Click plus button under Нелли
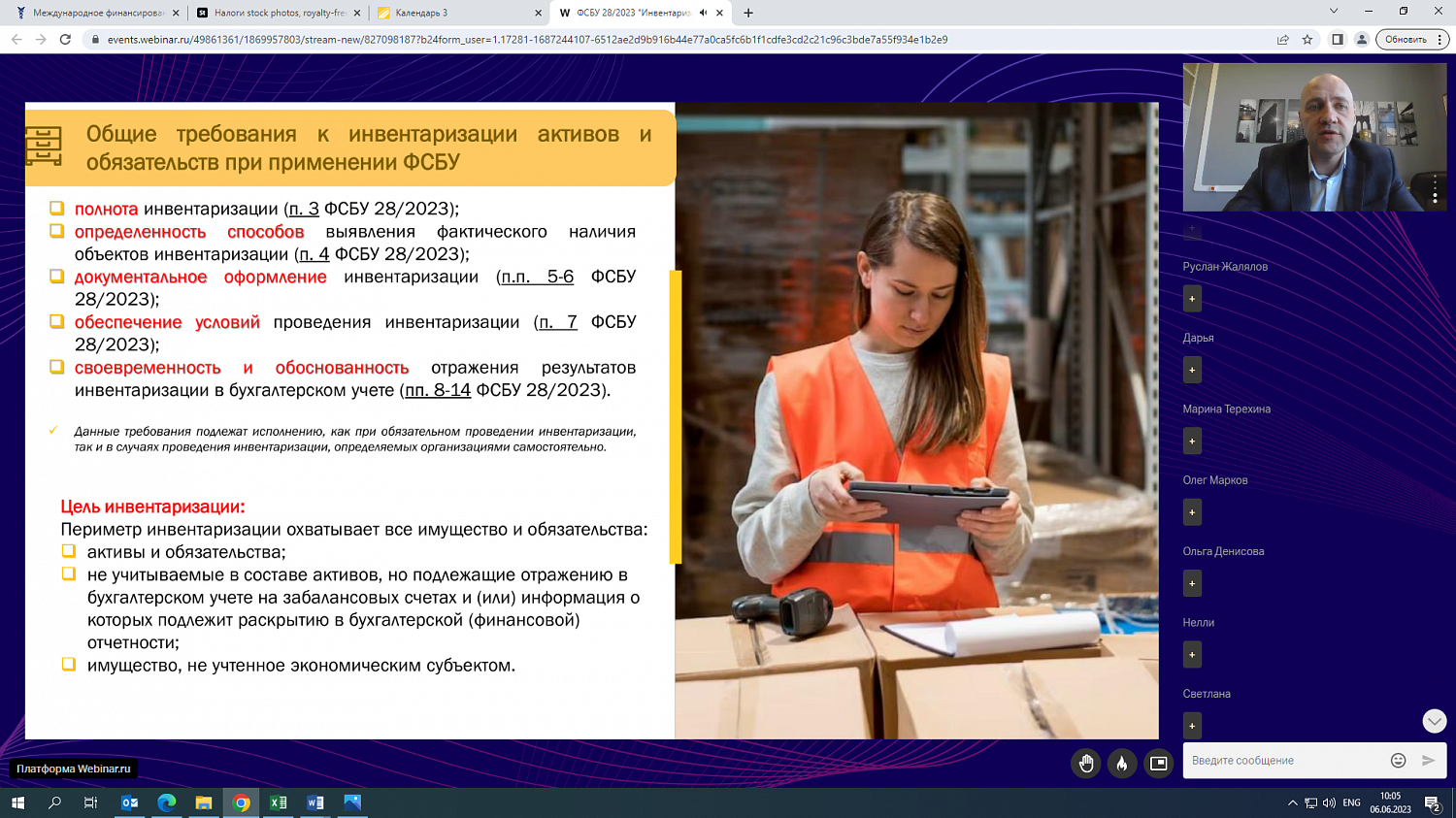The width and height of the screenshot is (1456, 818). 1192,655
